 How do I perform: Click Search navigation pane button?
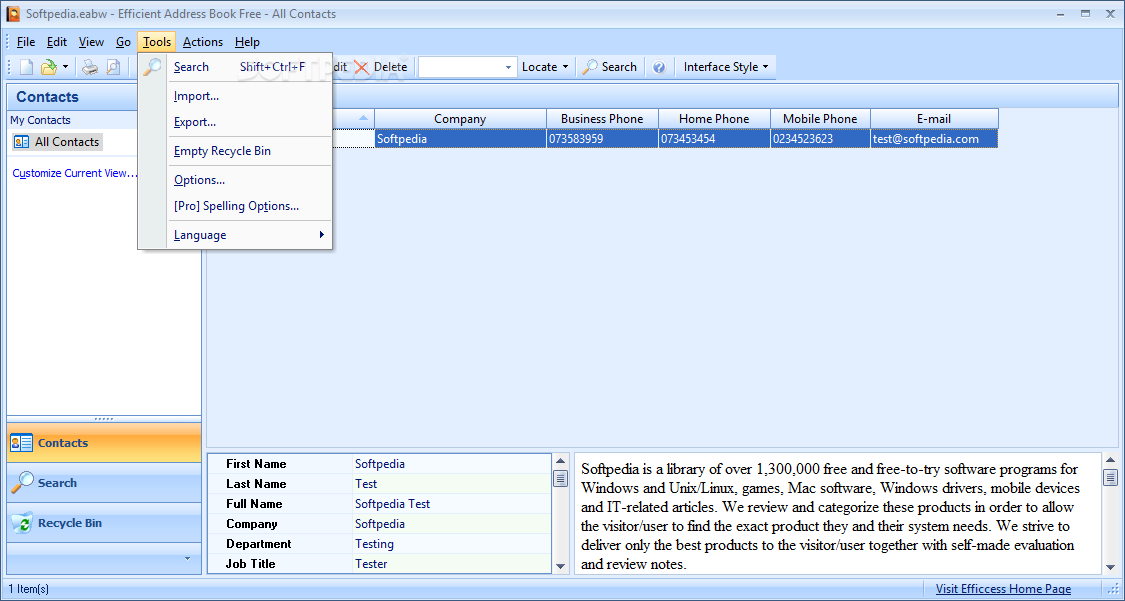[x=104, y=483]
